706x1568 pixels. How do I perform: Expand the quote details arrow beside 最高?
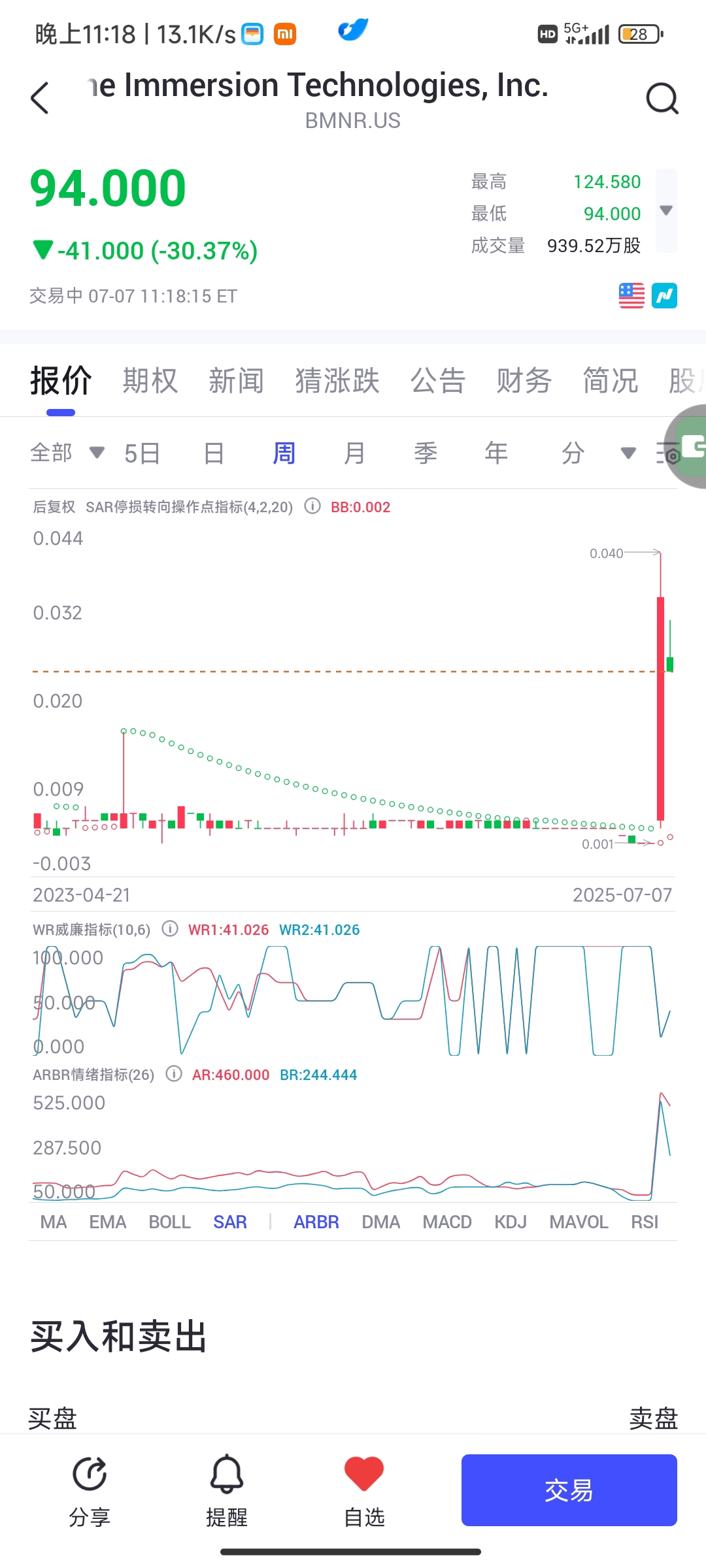[x=666, y=210]
